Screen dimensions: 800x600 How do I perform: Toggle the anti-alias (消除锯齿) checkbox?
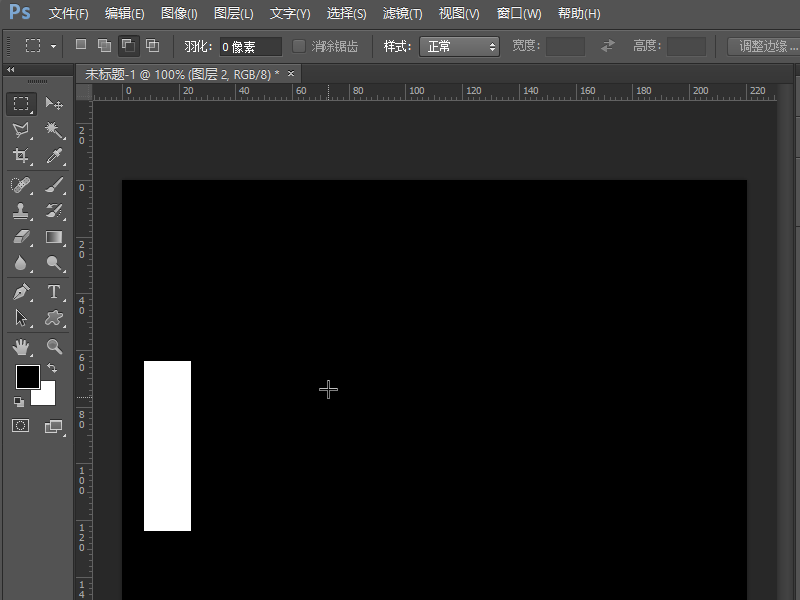(x=299, y=46)
